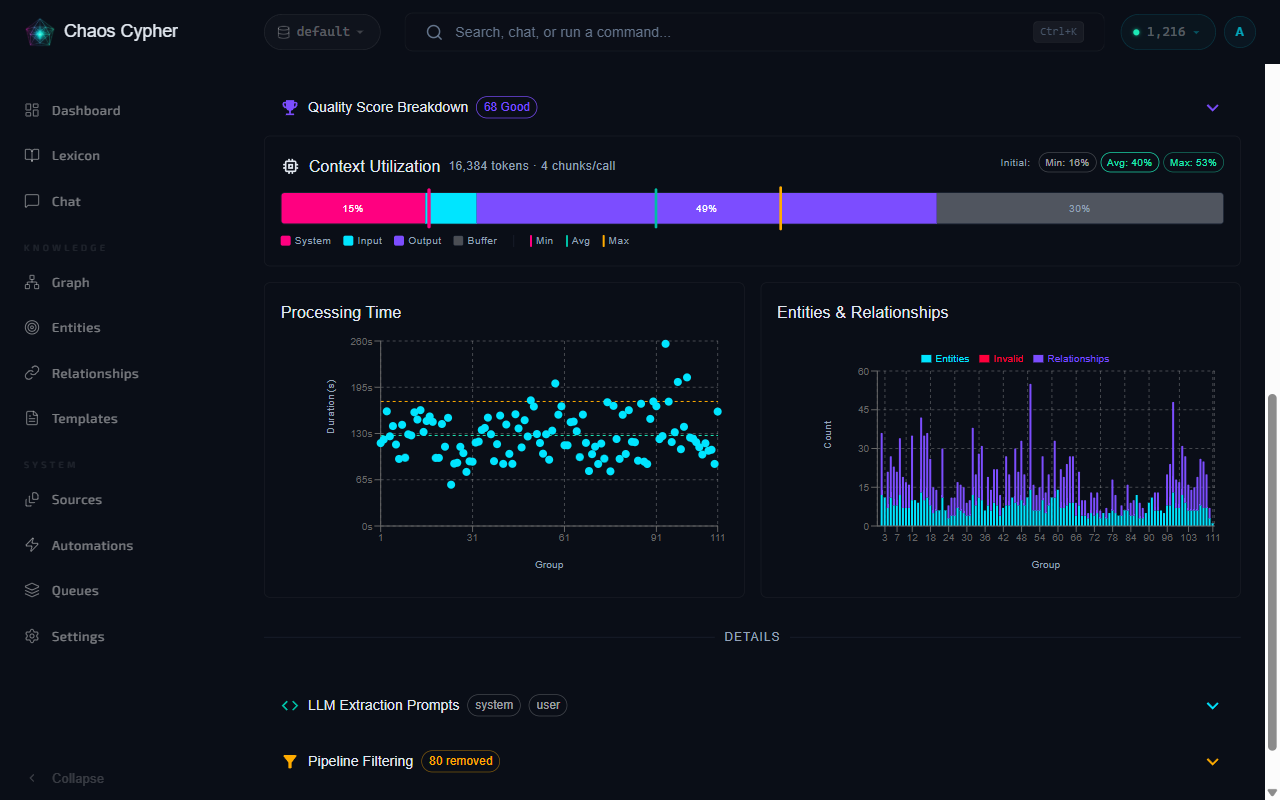Click the user prompt tag
The width and height of the screenshot is (1280, 800).
point(548,705)
